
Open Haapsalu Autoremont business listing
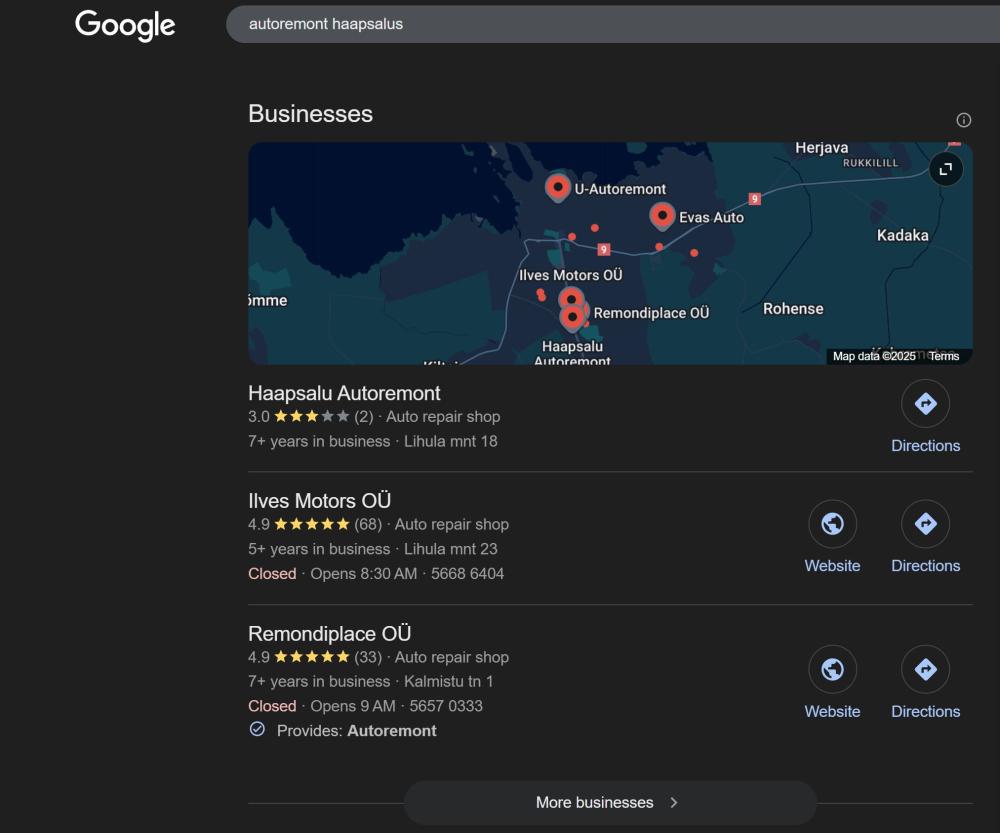point(344,393)
